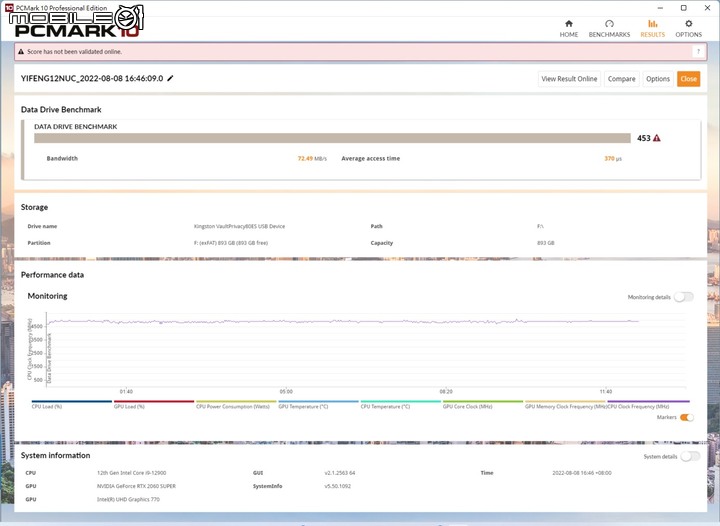Click the Kingston VaultPrivacy80ES drive name
The height and width of the screenshot is (526, 720).
pos(239,226)
